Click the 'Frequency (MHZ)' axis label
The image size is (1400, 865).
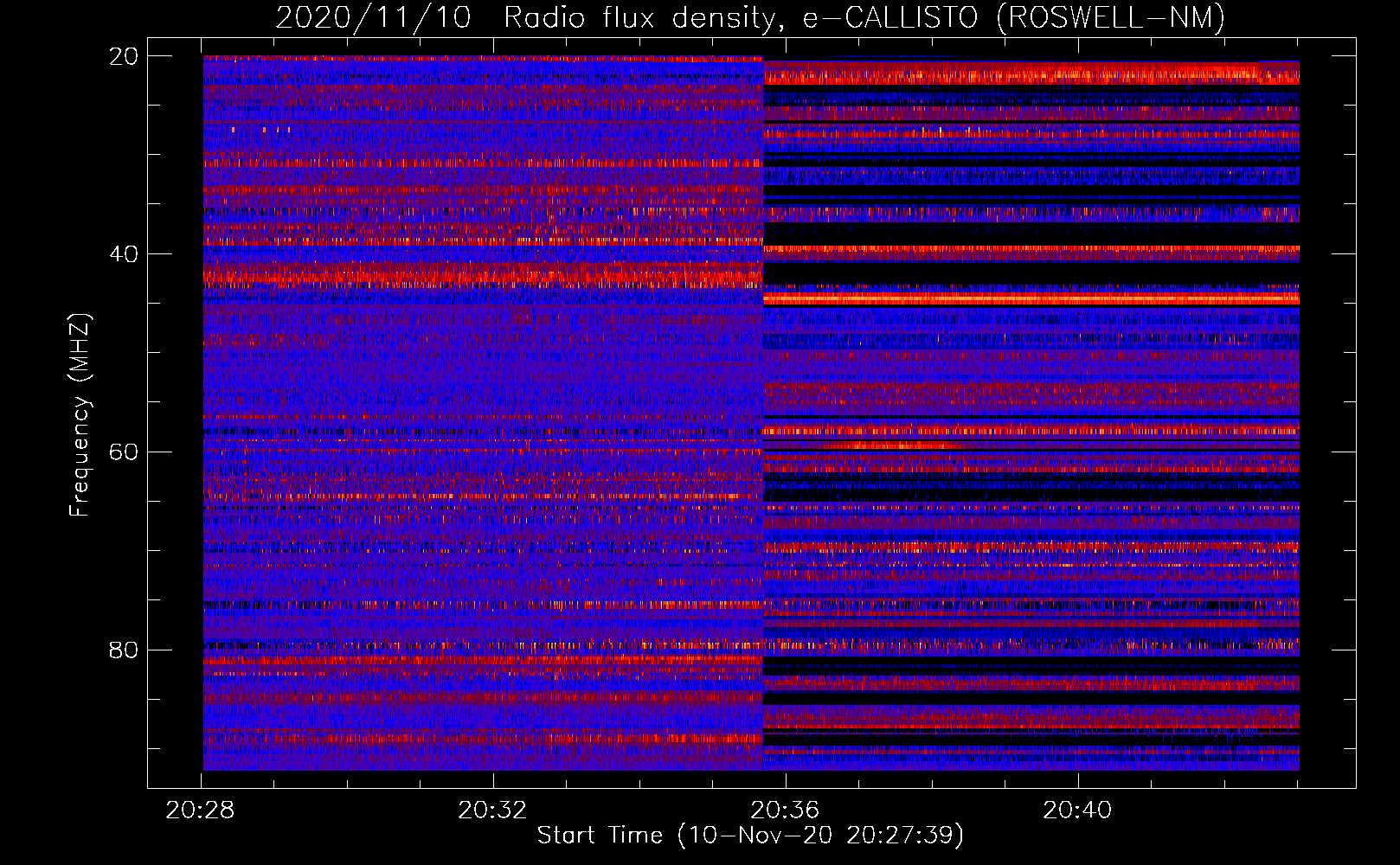click(x=80, y=415)
